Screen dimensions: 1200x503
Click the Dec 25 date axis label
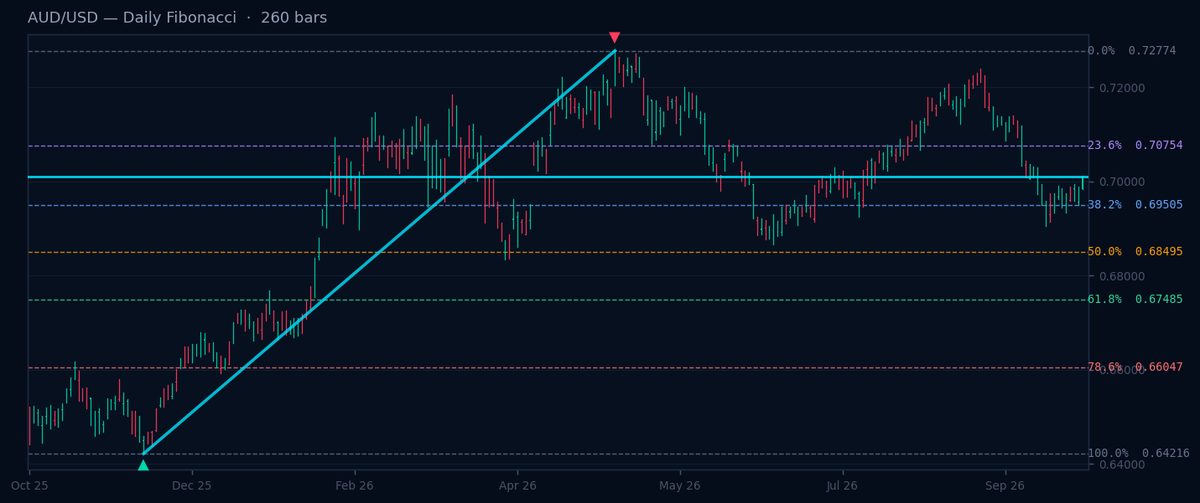coord(192,486)
